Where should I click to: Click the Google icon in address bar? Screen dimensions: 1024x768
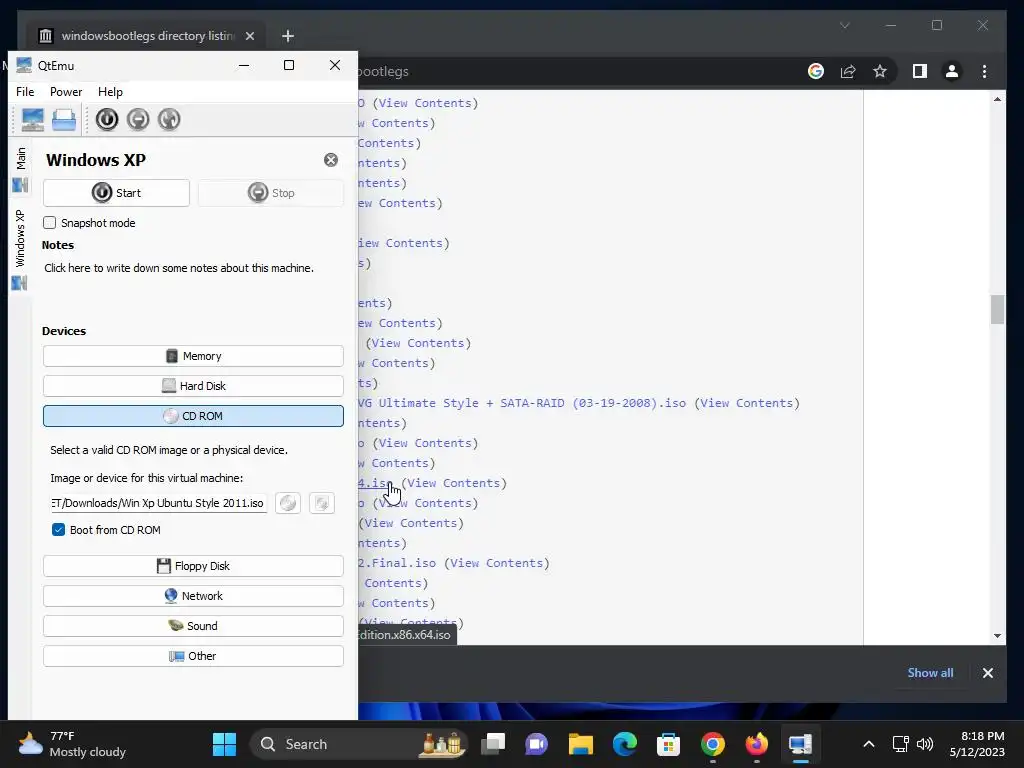816,71
